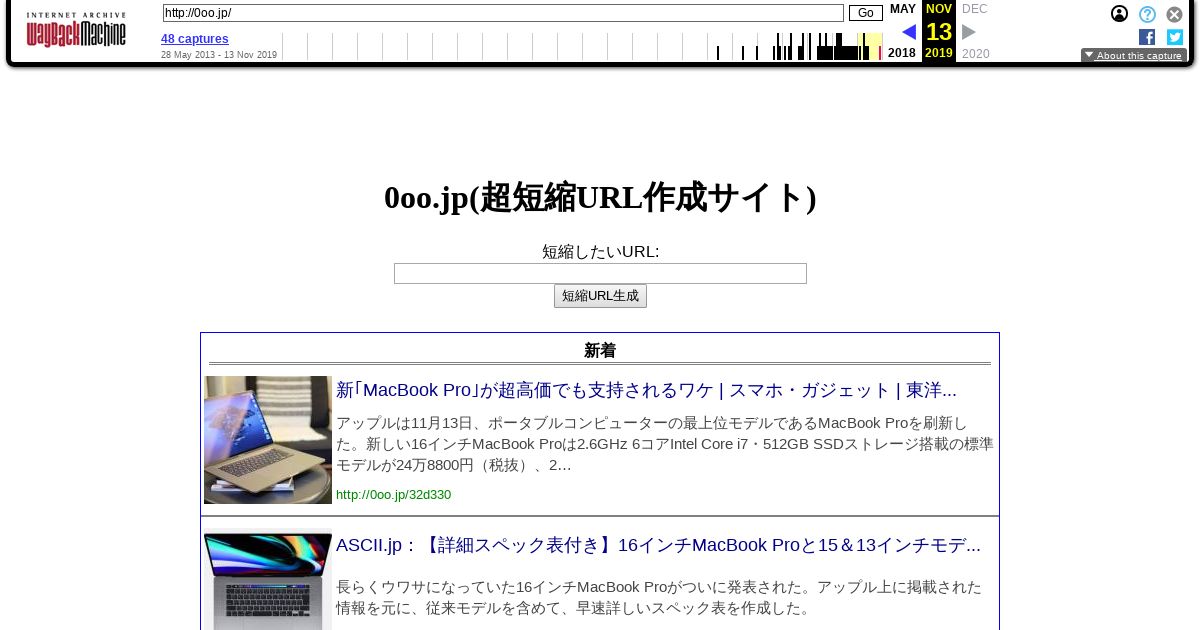Screen dimensions: 1200x630
Task: Click the highlighted 2019 year label
Action: pos(939,53)
